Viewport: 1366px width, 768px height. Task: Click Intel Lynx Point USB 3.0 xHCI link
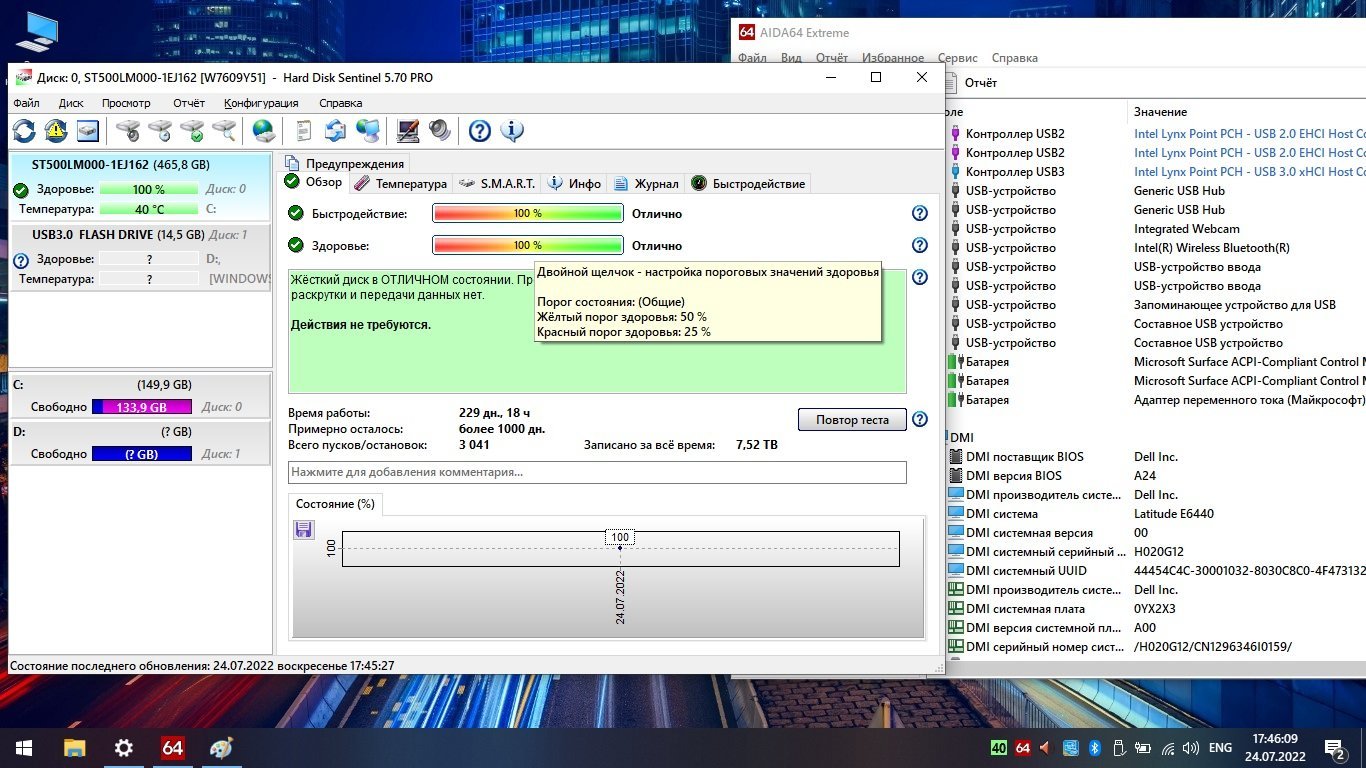point(1250,172)
